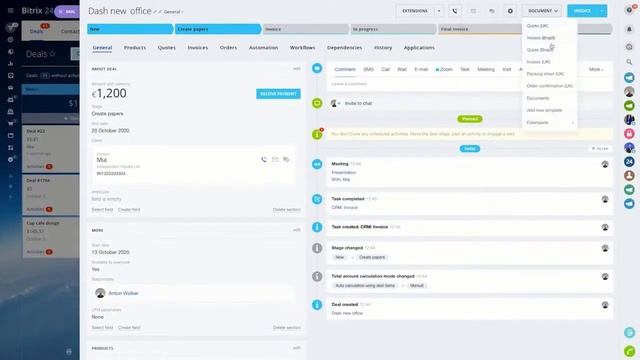The image size is (640, 360).
Task: Open the shopping cart icon in left sidebar
Action: [11, 123]
